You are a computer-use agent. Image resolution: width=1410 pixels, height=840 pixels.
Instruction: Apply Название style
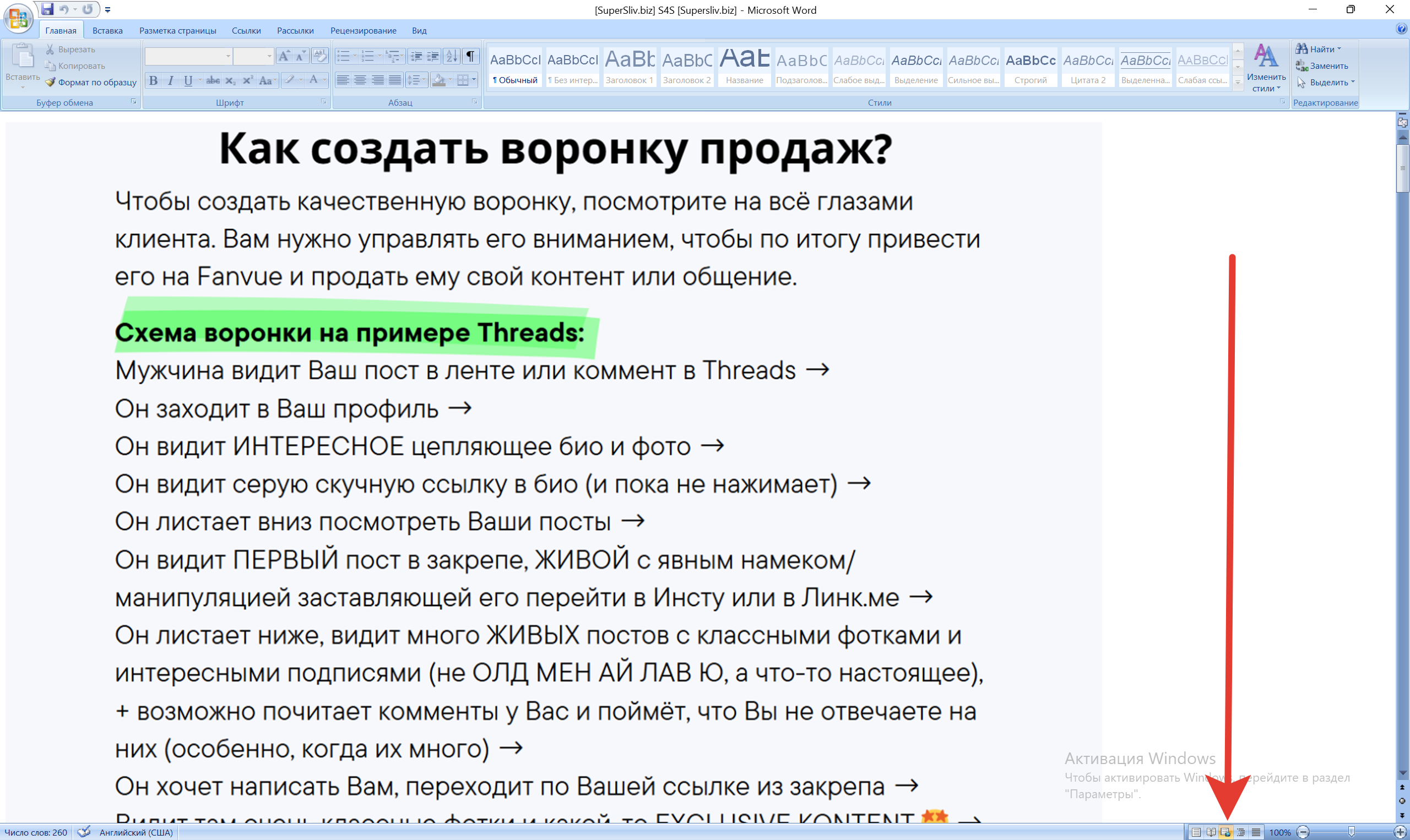tap(744, 66)
